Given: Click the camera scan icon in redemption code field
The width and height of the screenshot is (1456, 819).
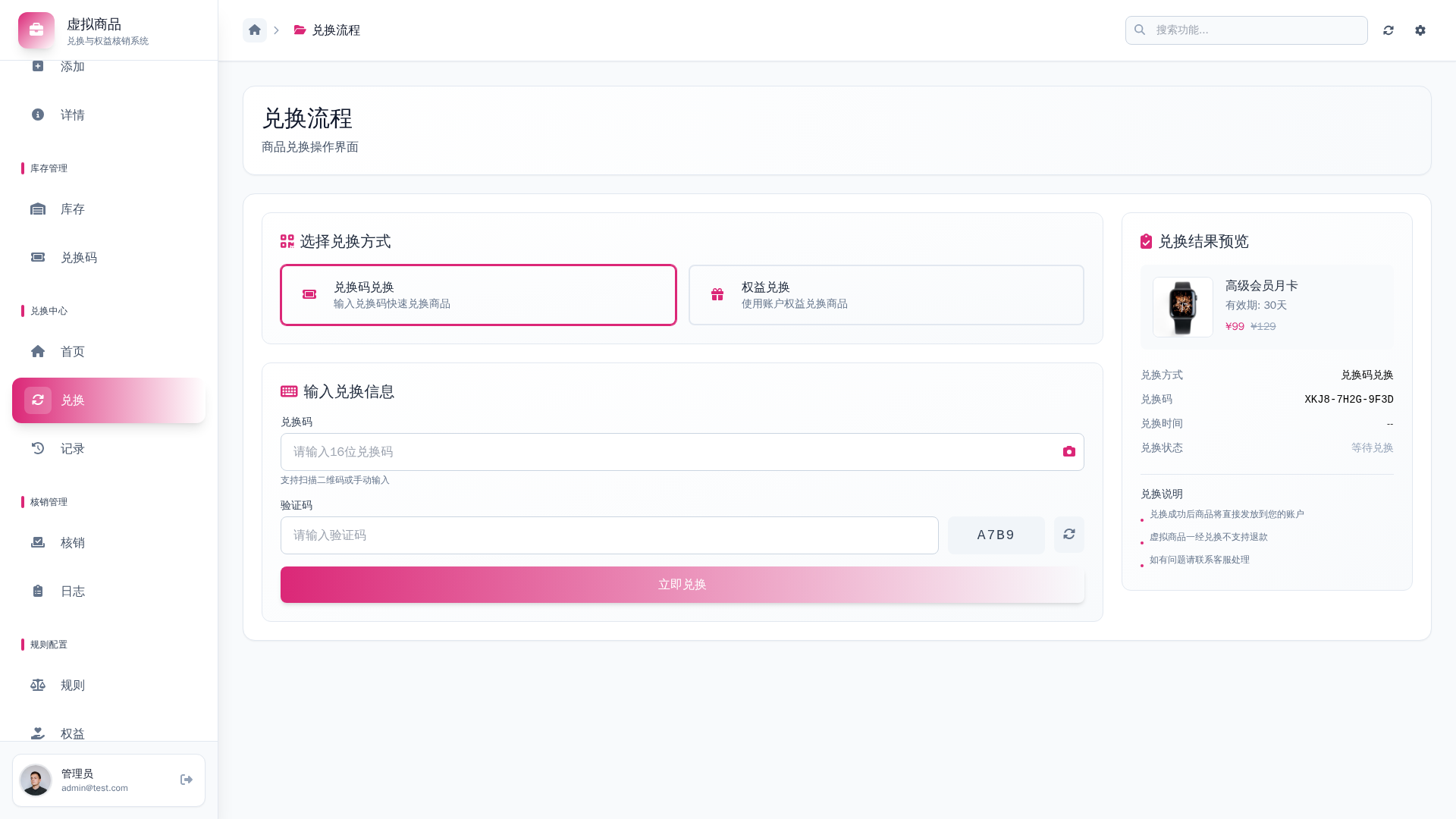Looking at the screenshot, I should pos(1069,452).
